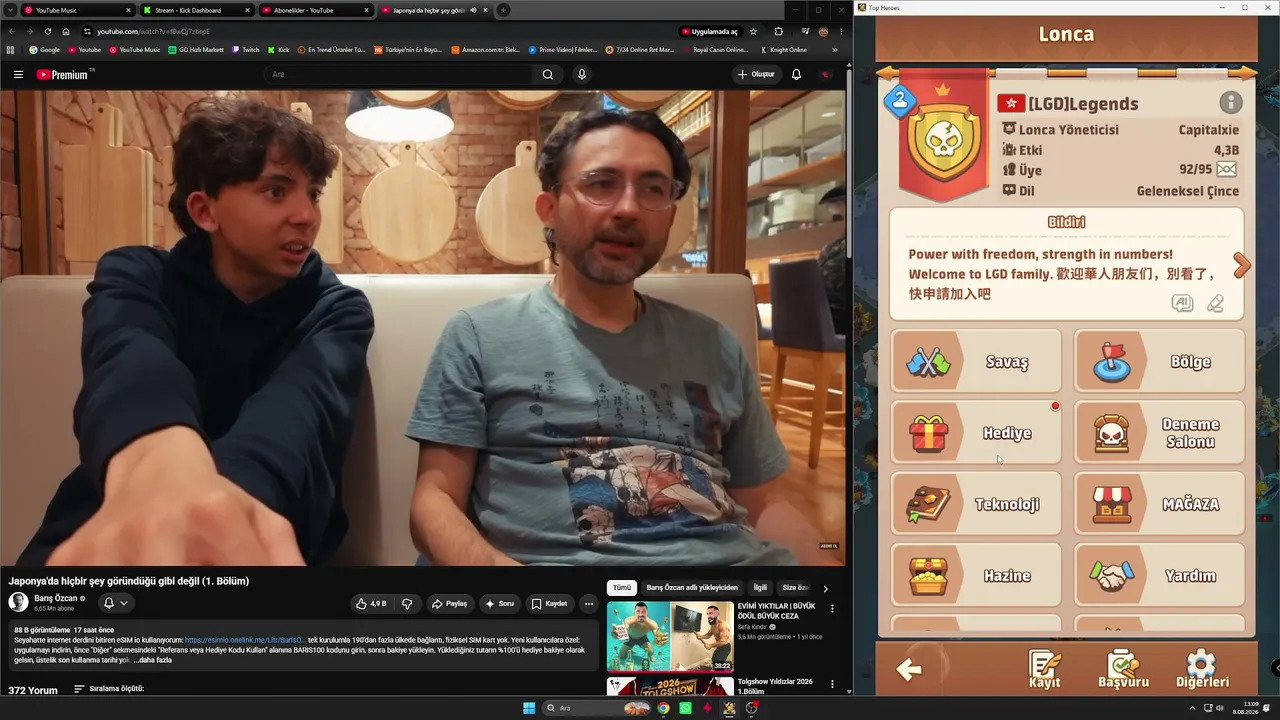
Task: Click the AI translate icon in Bildiri
Action: (1182, 303)
